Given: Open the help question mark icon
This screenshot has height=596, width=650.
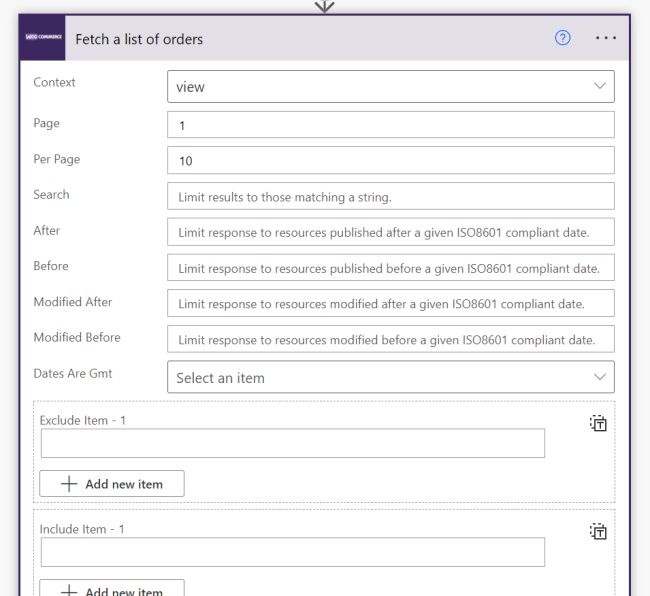Looking at the screenshot, I should pyautogui.click(x=563, y=38).
